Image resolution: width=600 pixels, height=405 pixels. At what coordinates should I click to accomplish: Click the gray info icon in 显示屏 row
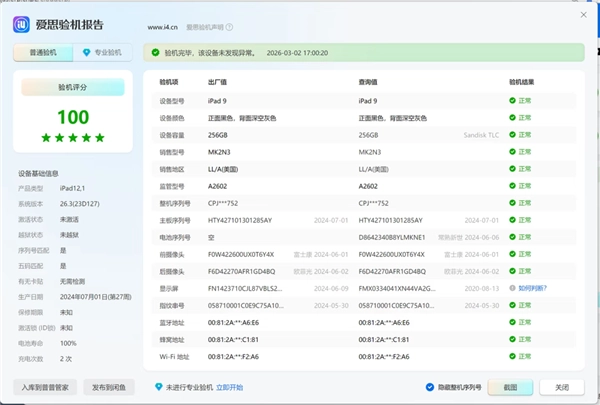[512, 287]
